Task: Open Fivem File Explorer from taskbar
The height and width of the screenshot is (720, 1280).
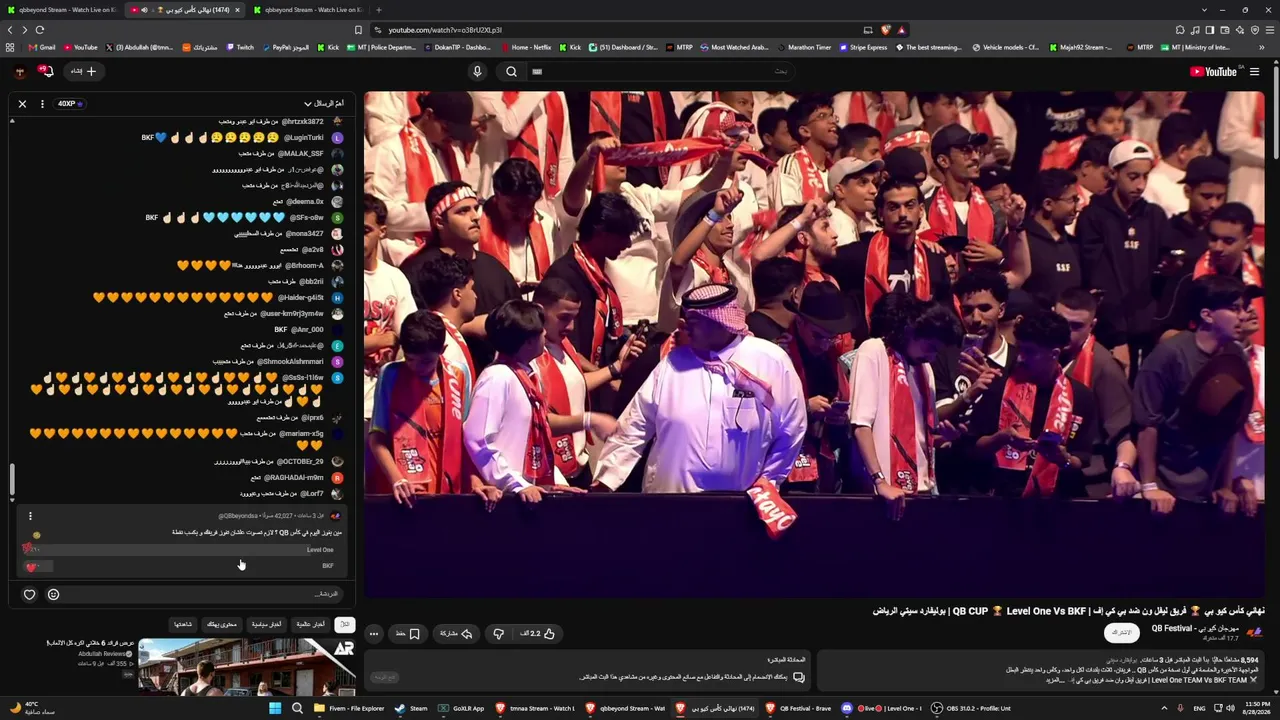Action: tap(349, 708)
